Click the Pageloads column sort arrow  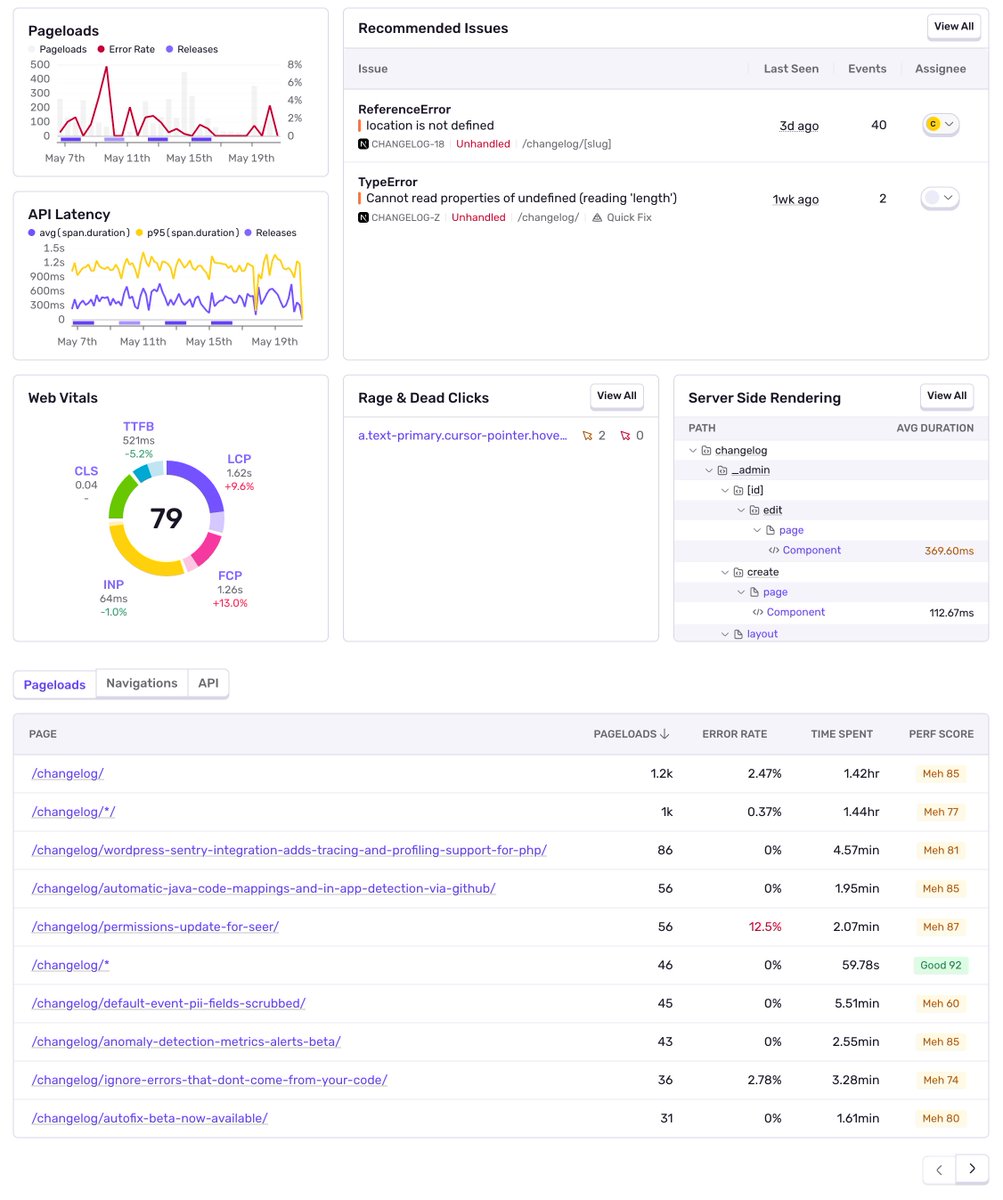tap(665, 734)
